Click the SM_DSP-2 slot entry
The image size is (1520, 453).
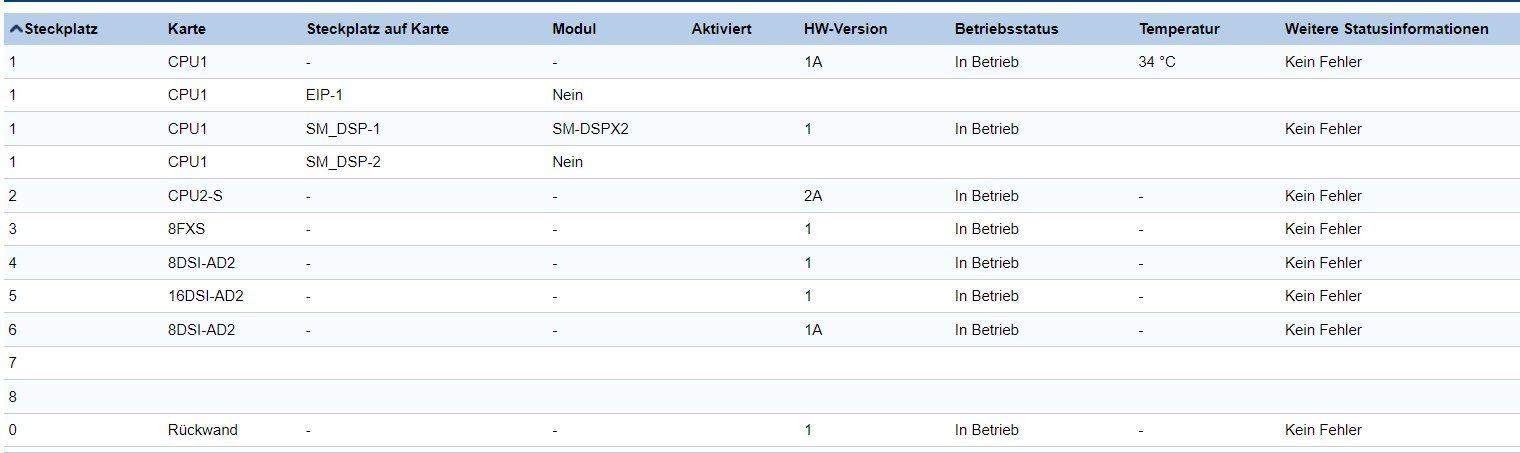(344, 162)
